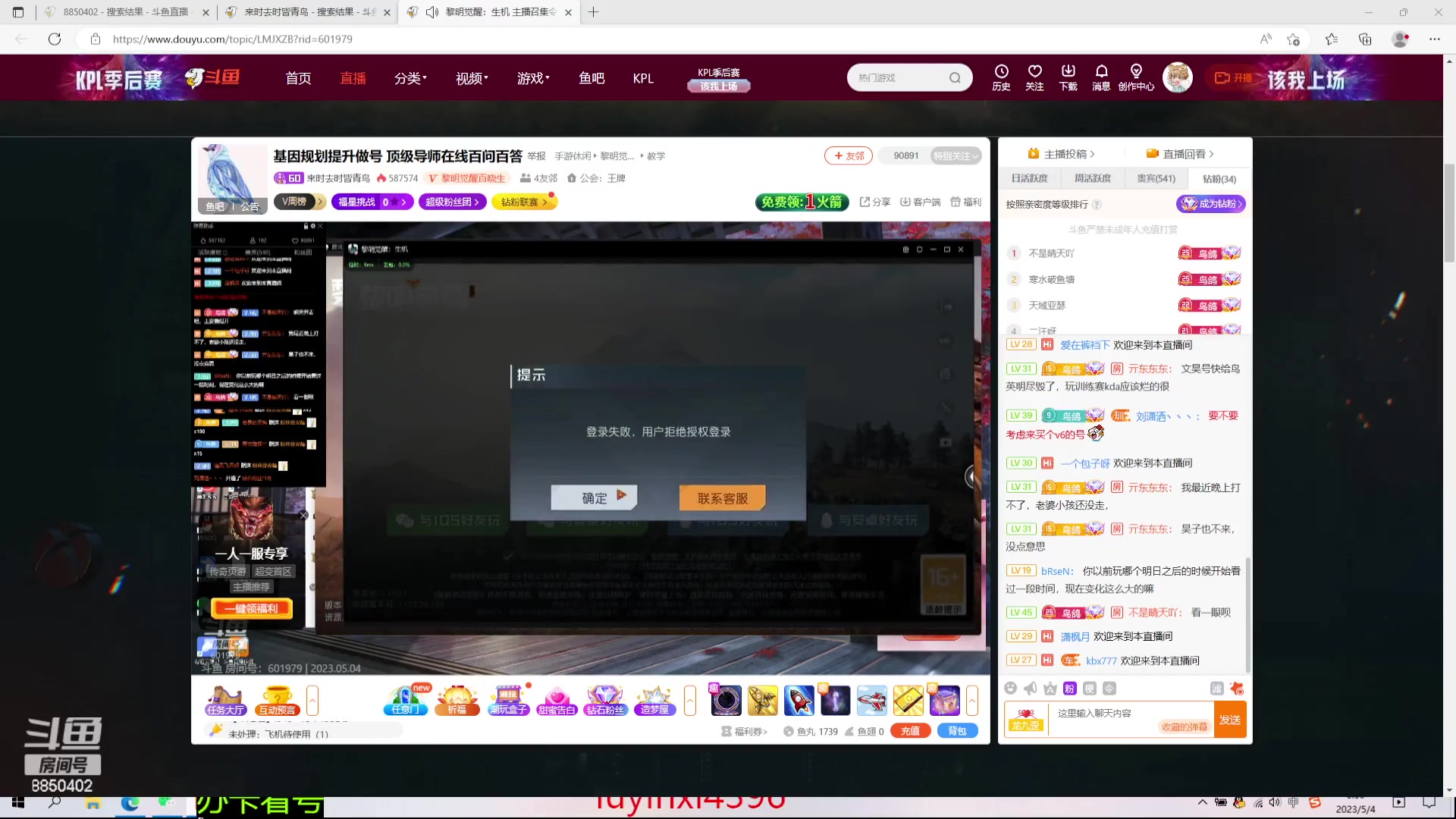The image size is (1456, 819).
Task: Switch to 钻粉(34) tab
Action: coord(1219,179)
